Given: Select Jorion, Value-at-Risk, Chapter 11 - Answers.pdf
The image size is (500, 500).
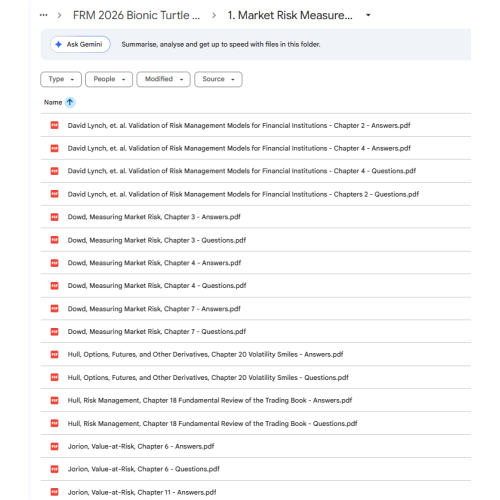Looking at the screenshot, I should (x=142, y=492).
